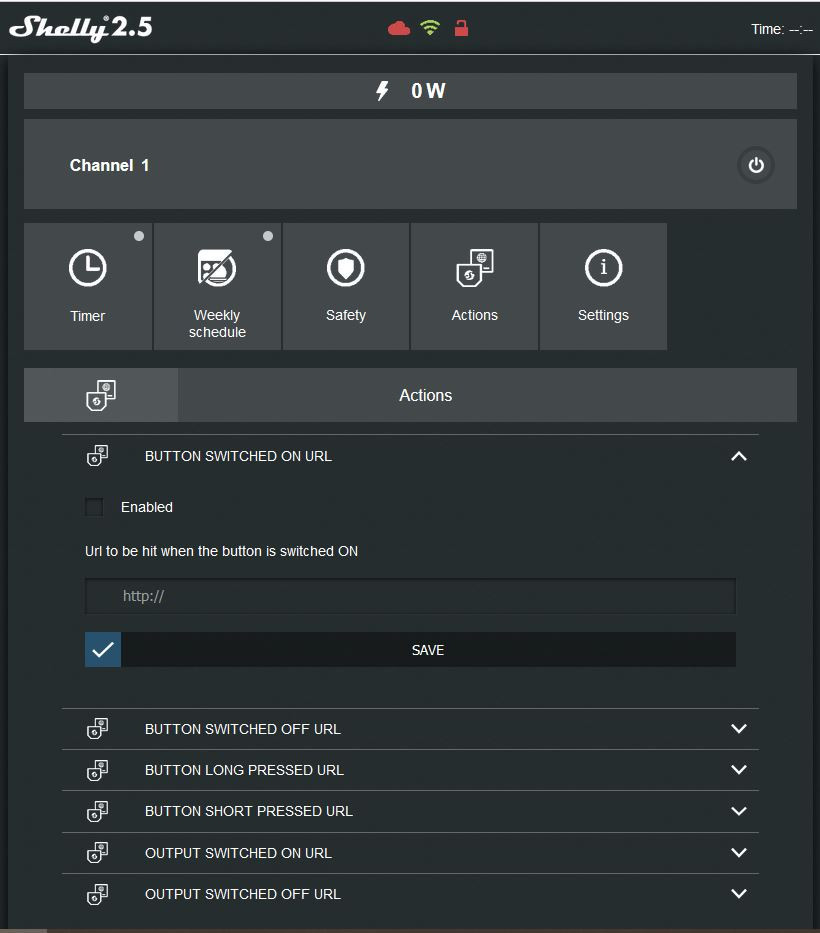Click the Shelly 2.5 logo

81,28
